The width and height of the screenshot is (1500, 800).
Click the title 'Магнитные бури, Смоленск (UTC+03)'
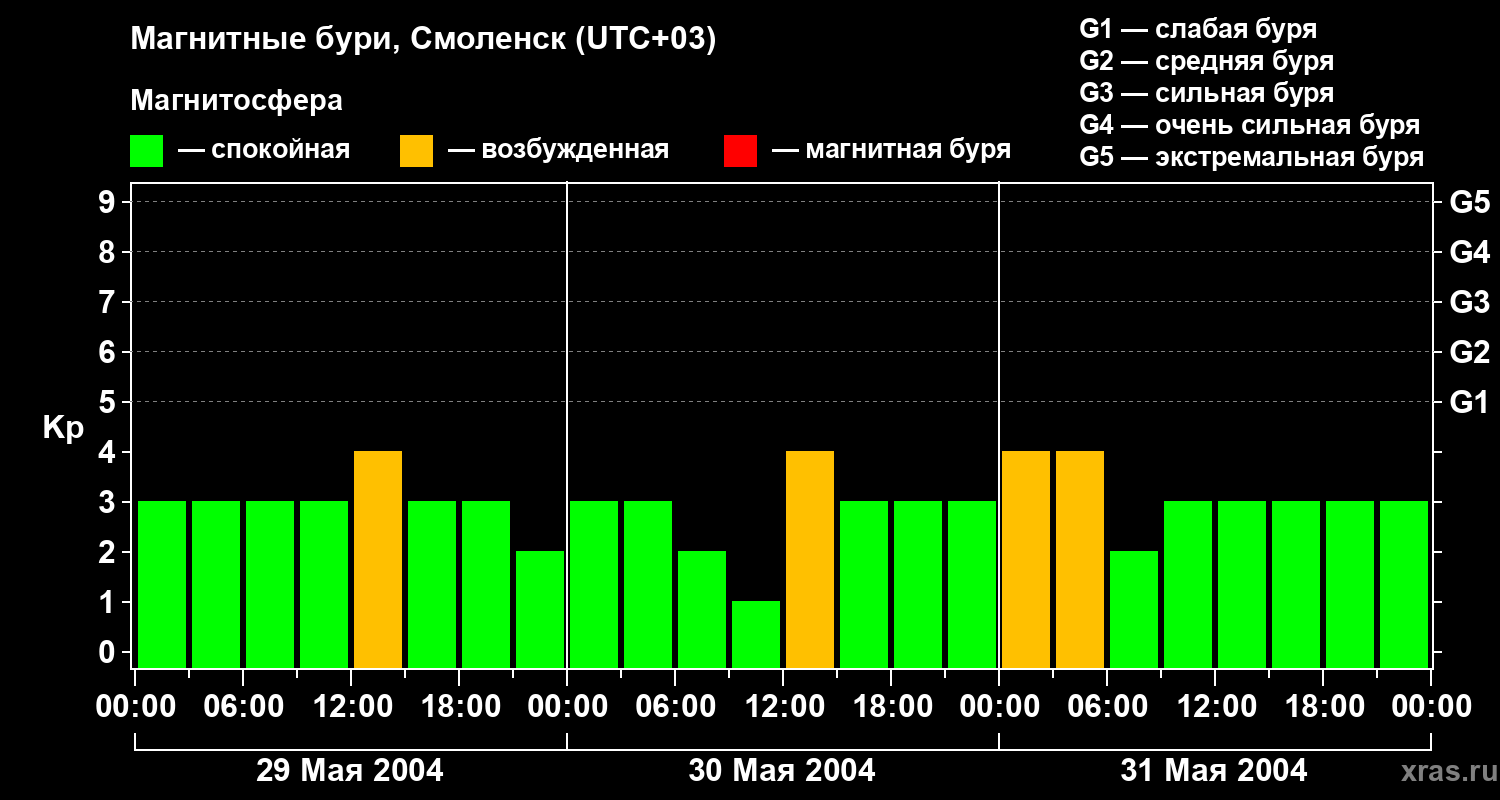(x=424, y=40)
